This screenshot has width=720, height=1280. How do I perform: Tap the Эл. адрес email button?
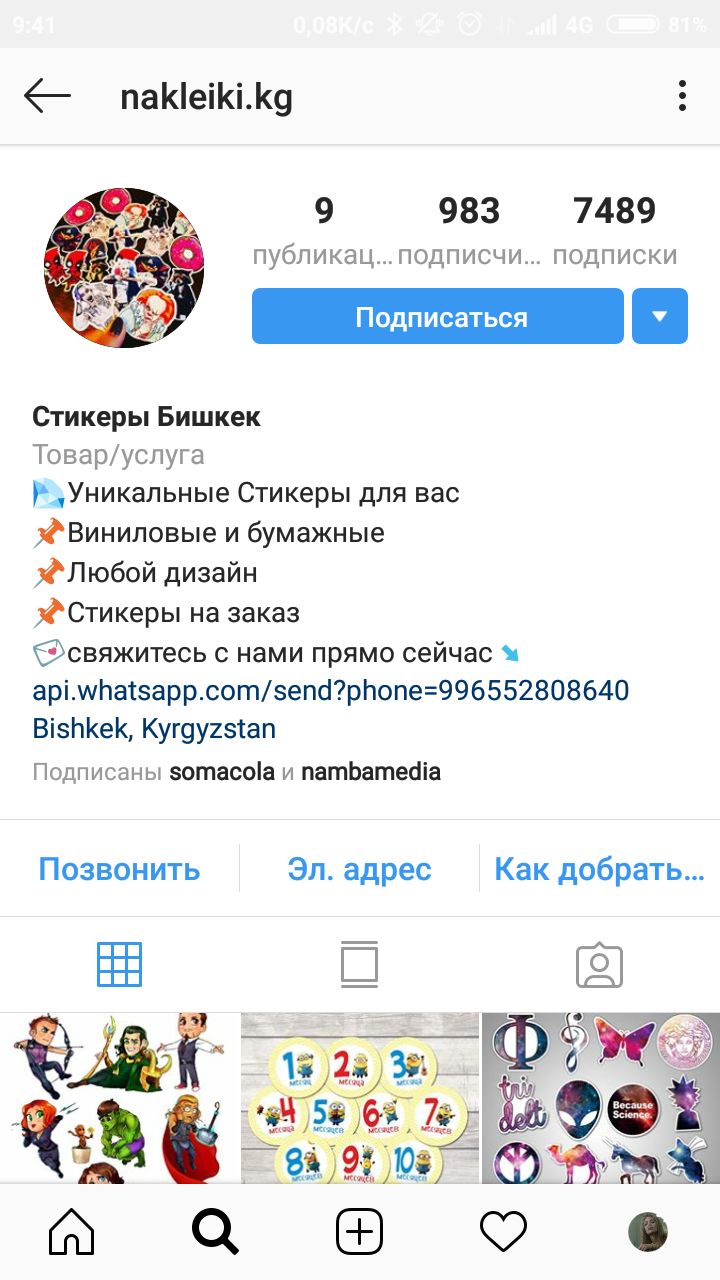[359, 869]
